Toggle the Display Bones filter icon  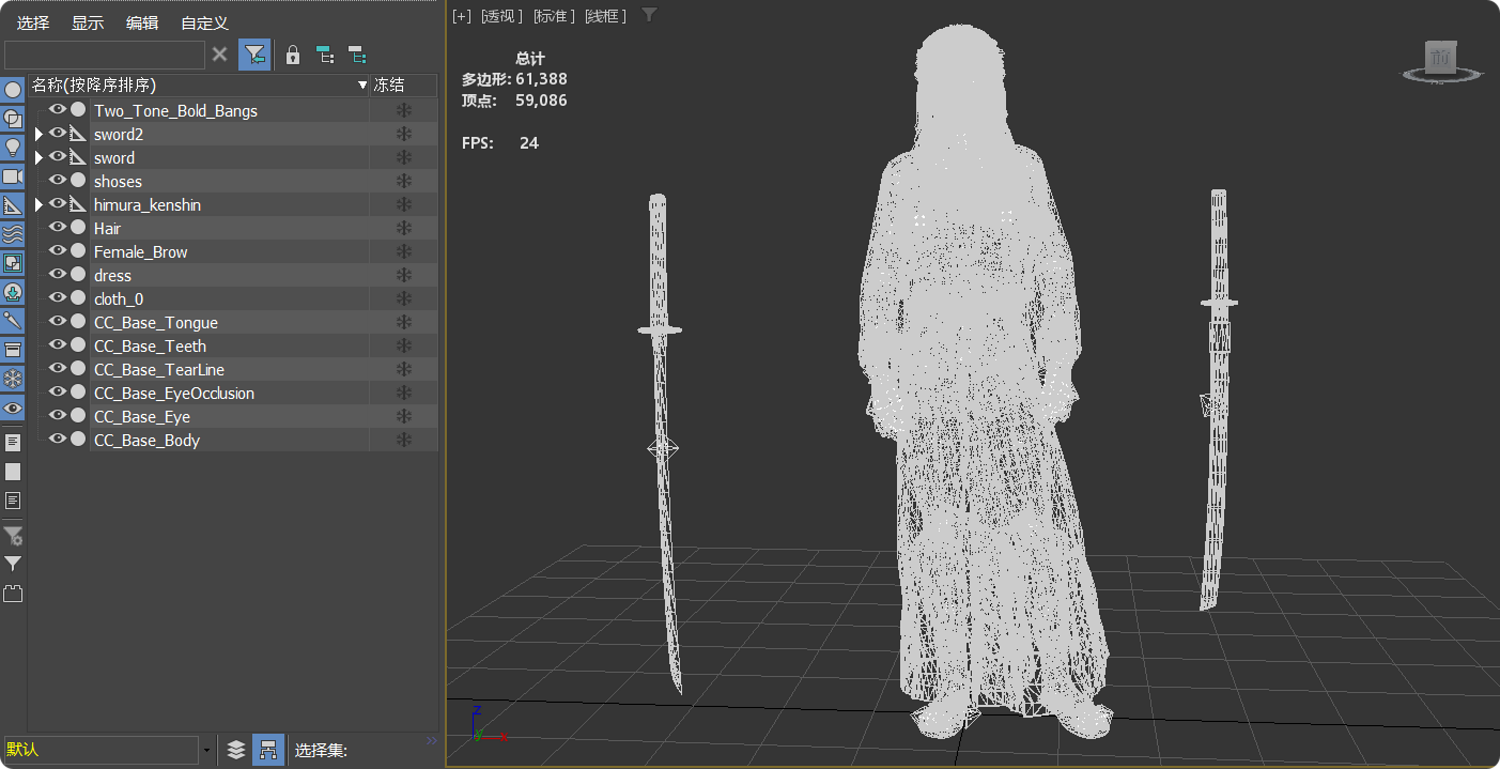(12, 321)
